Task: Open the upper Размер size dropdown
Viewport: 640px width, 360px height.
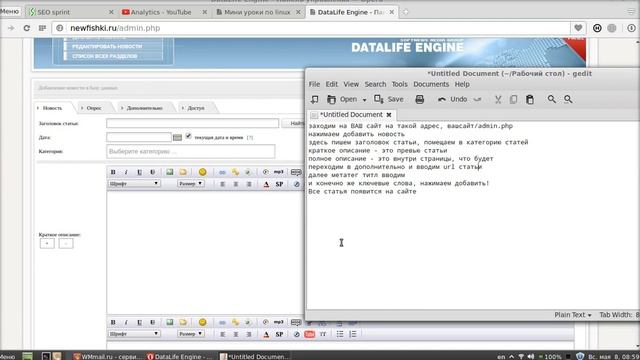Action: (x=191, y=184)
